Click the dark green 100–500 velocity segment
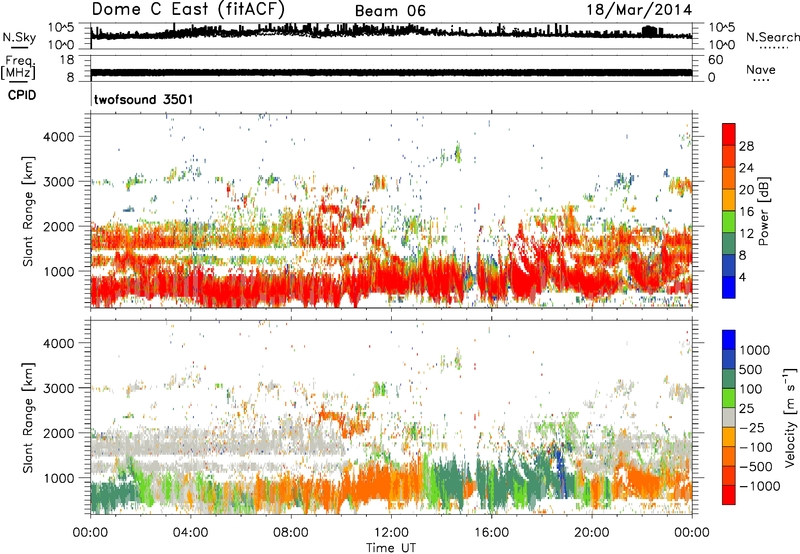 729,379
